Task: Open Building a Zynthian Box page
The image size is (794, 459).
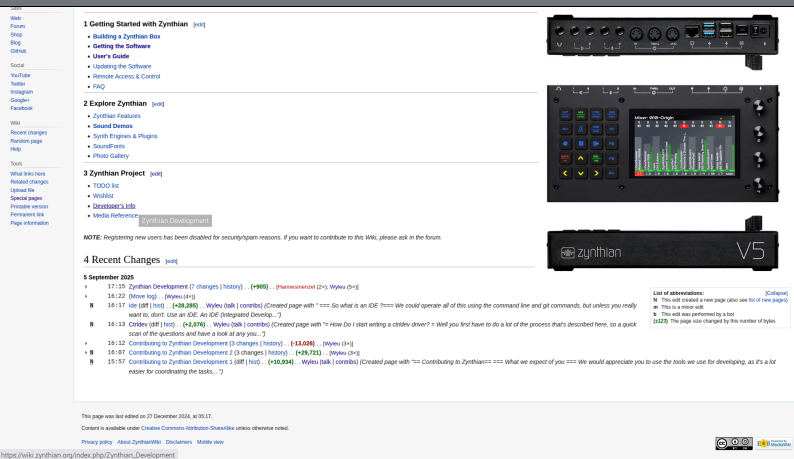Action: pyautogui.click(x=126, y=36)
